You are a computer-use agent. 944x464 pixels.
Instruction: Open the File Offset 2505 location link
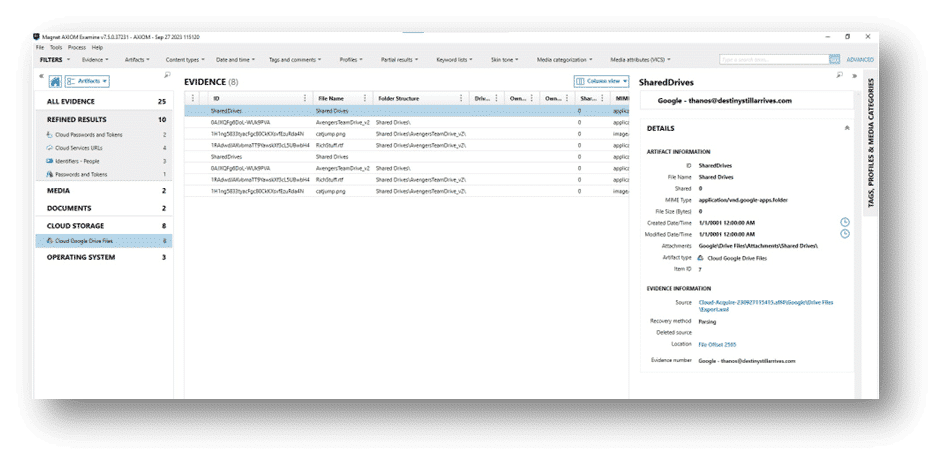click(x=717, y=345)
